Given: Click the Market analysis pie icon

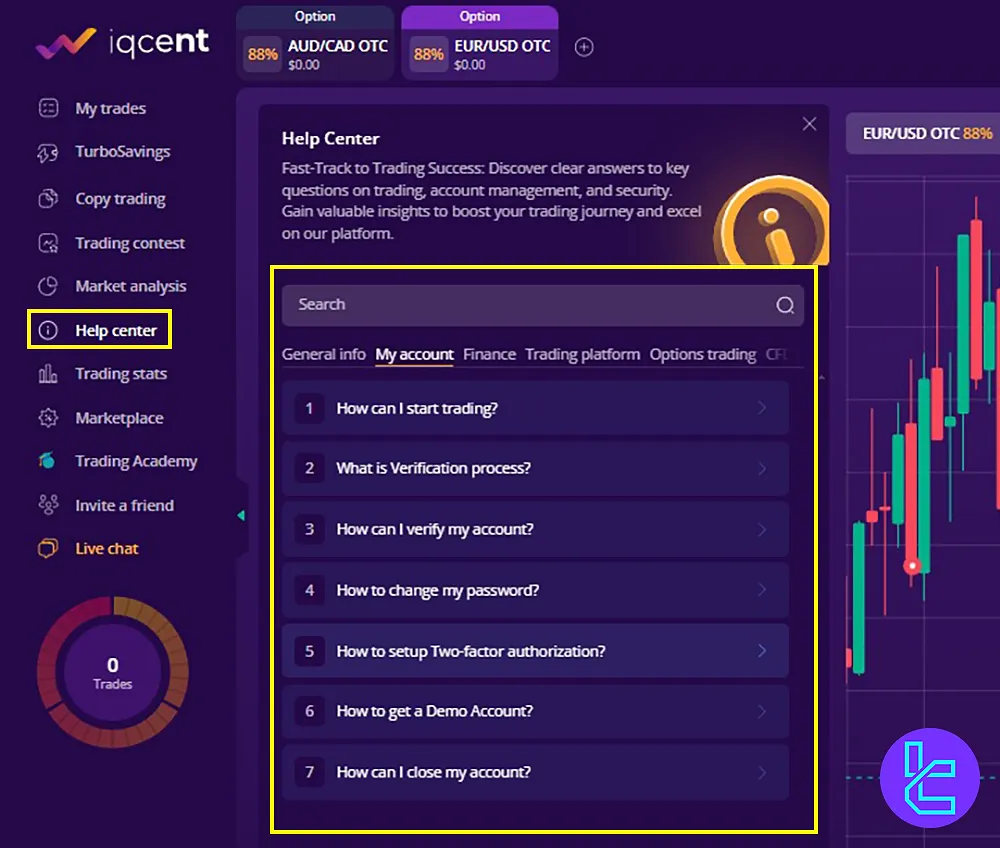Looking at the screenshot, I should point(48,286).
